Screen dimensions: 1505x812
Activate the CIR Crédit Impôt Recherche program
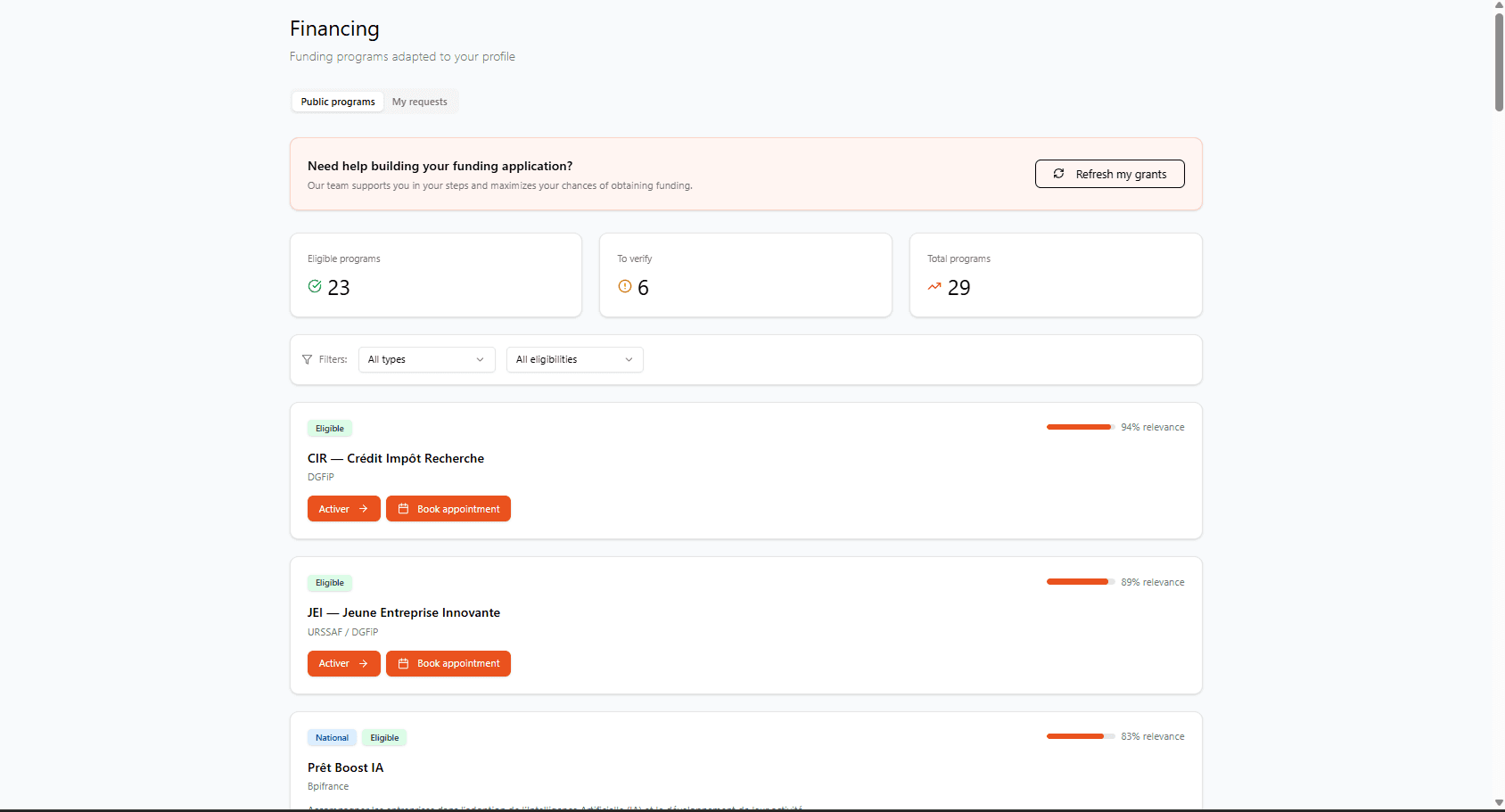(343, 508)
